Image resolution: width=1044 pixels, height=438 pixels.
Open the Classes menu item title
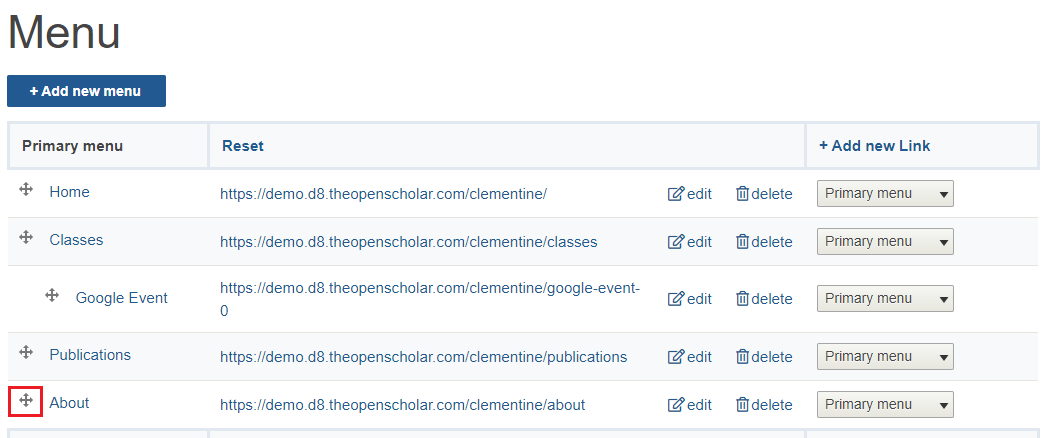(76, 240)
